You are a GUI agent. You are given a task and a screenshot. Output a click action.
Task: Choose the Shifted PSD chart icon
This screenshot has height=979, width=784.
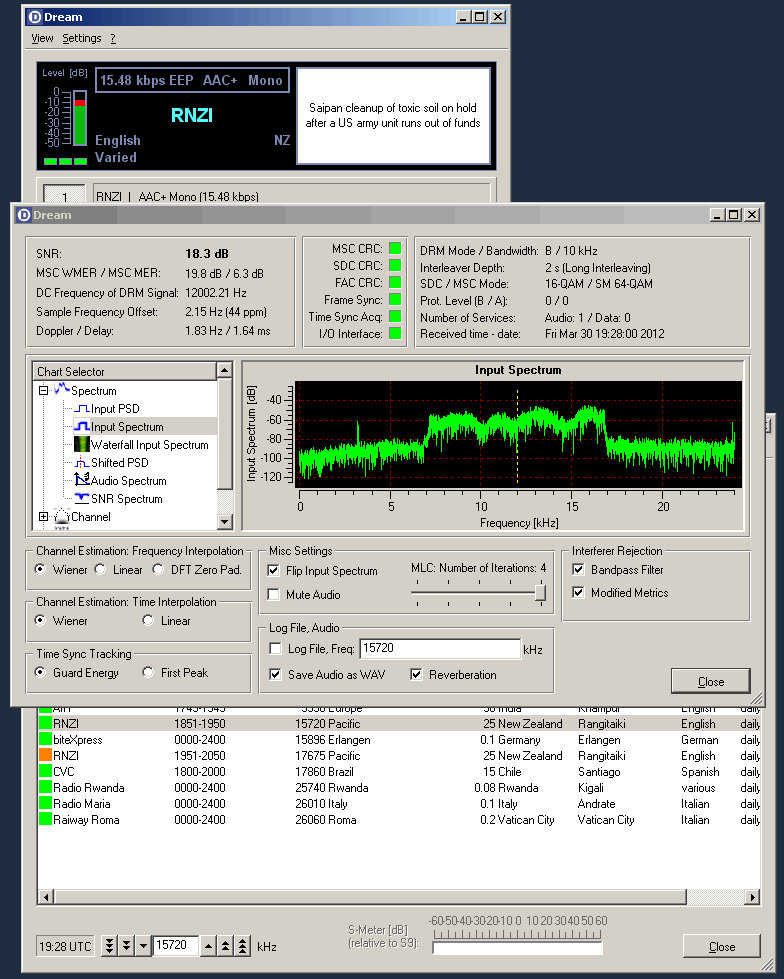coord(82,463)
